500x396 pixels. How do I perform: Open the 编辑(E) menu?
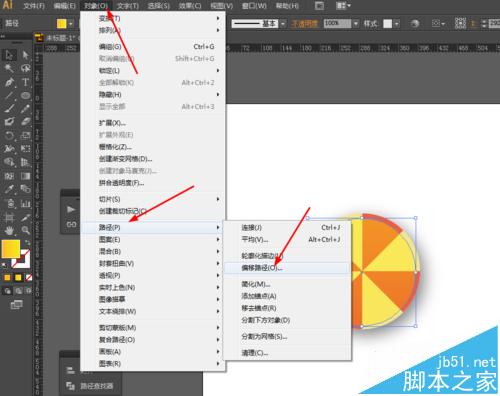(x=65, y=6)
